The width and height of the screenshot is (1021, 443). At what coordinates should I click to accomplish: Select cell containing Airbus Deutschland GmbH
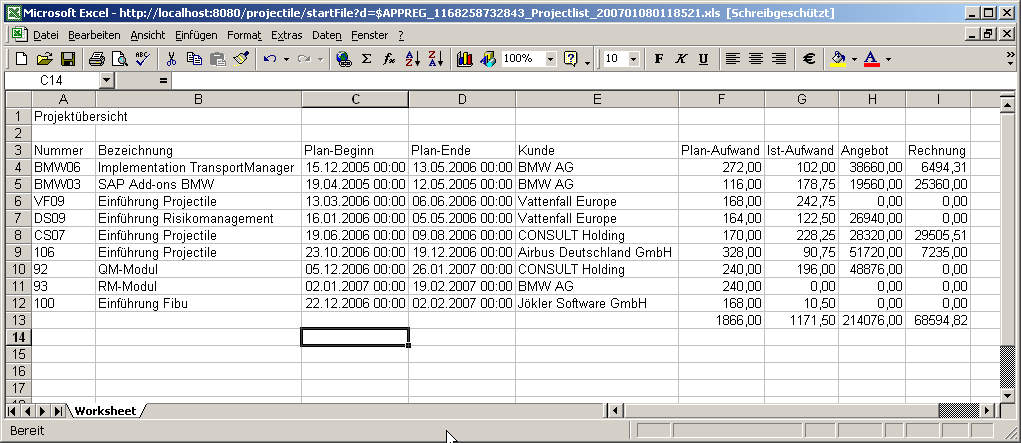click(596, 252)
